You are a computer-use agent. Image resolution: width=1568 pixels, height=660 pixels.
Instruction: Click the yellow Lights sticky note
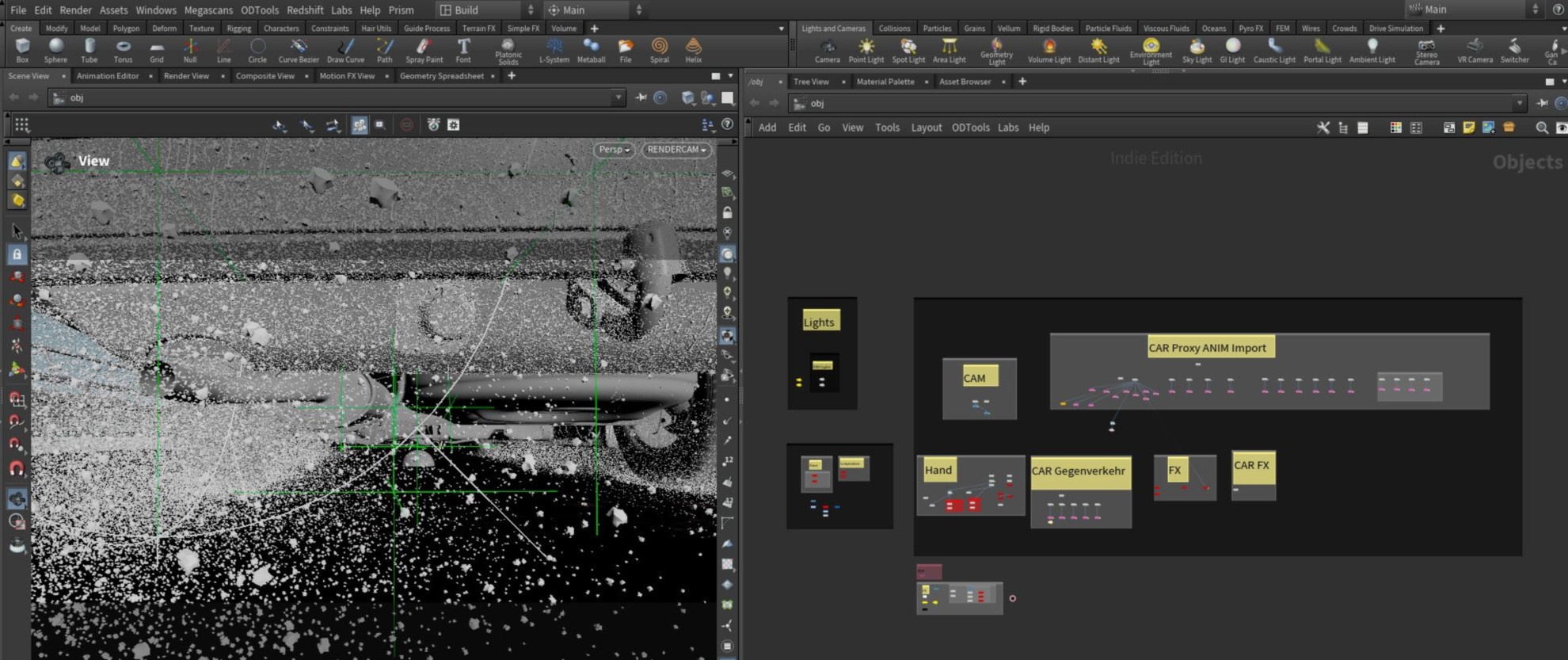[x=820, y=321]
